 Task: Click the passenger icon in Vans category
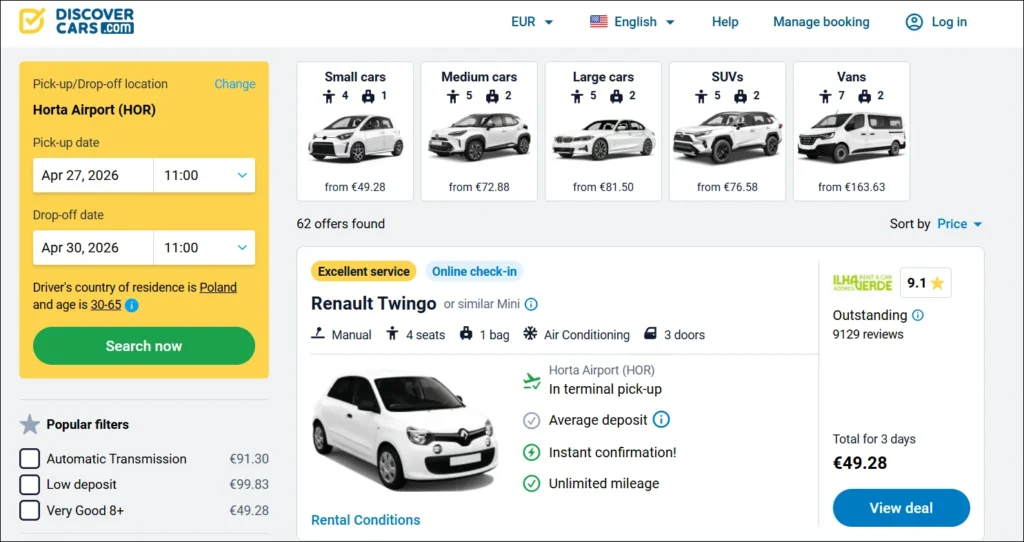825,96
